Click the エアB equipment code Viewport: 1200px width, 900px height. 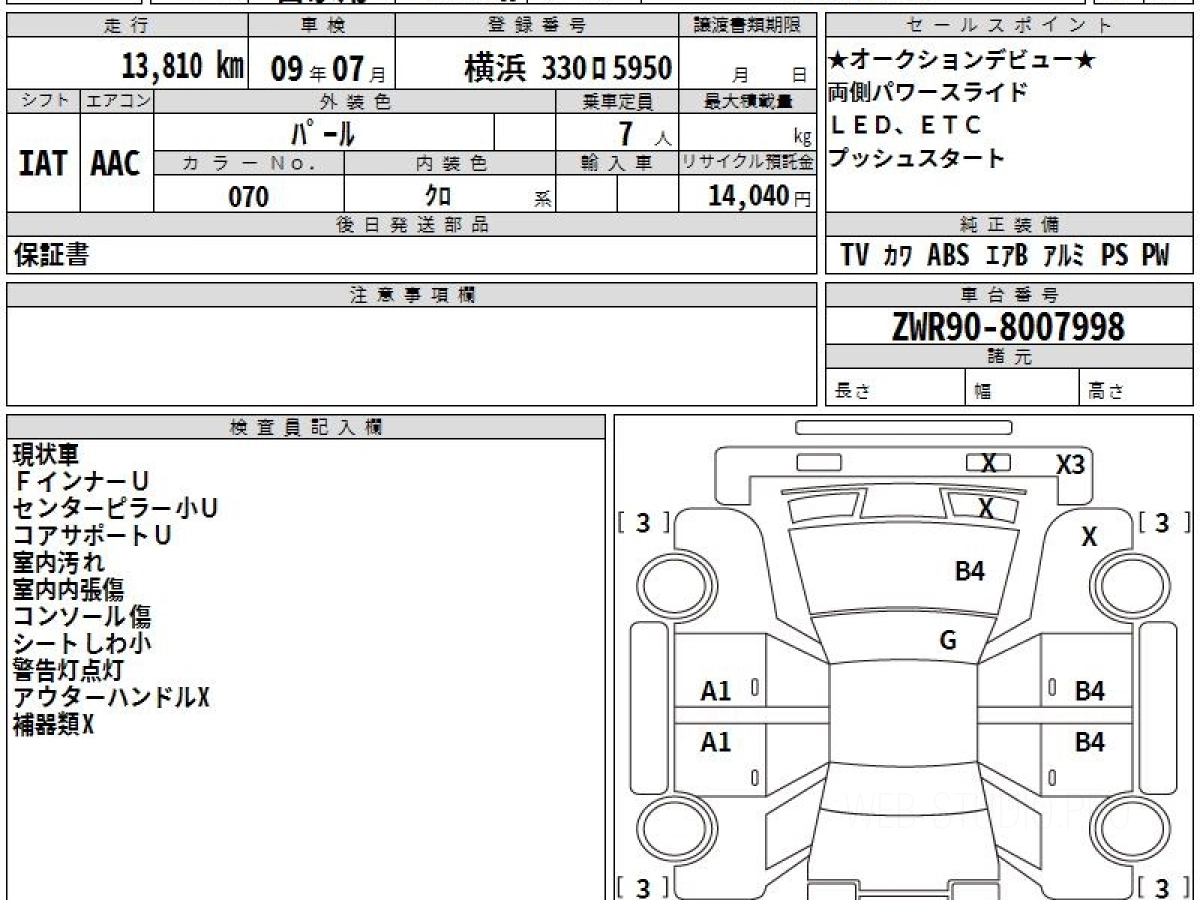pos(1007,255)
